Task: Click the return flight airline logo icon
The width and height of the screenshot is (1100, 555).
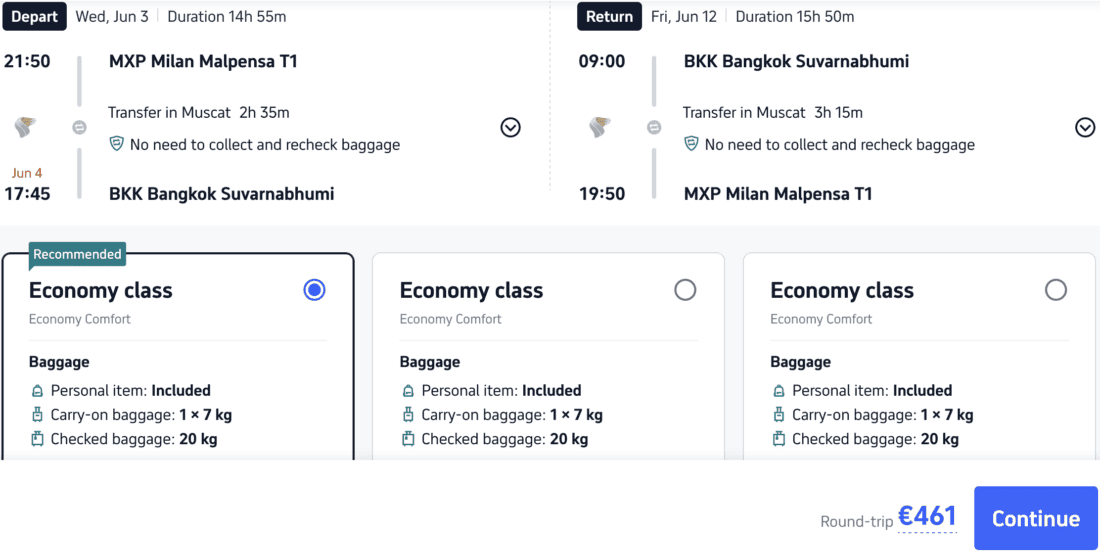Action: (600, 127)
